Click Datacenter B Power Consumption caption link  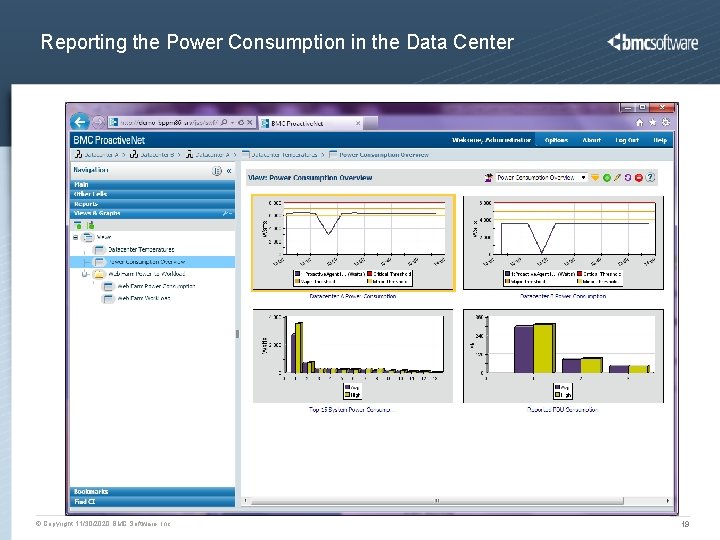pyautogui.click(x=563, y=297)
